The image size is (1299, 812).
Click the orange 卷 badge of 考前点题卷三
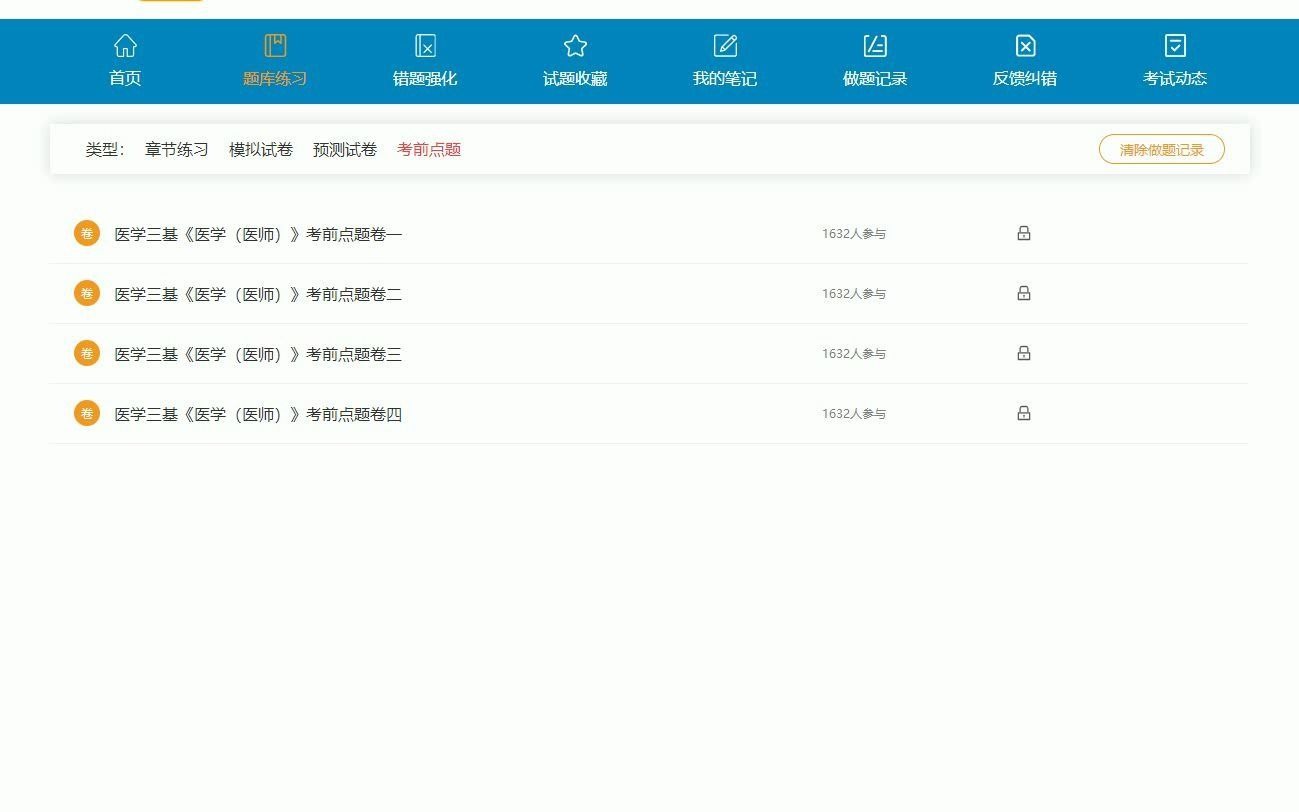87,353
